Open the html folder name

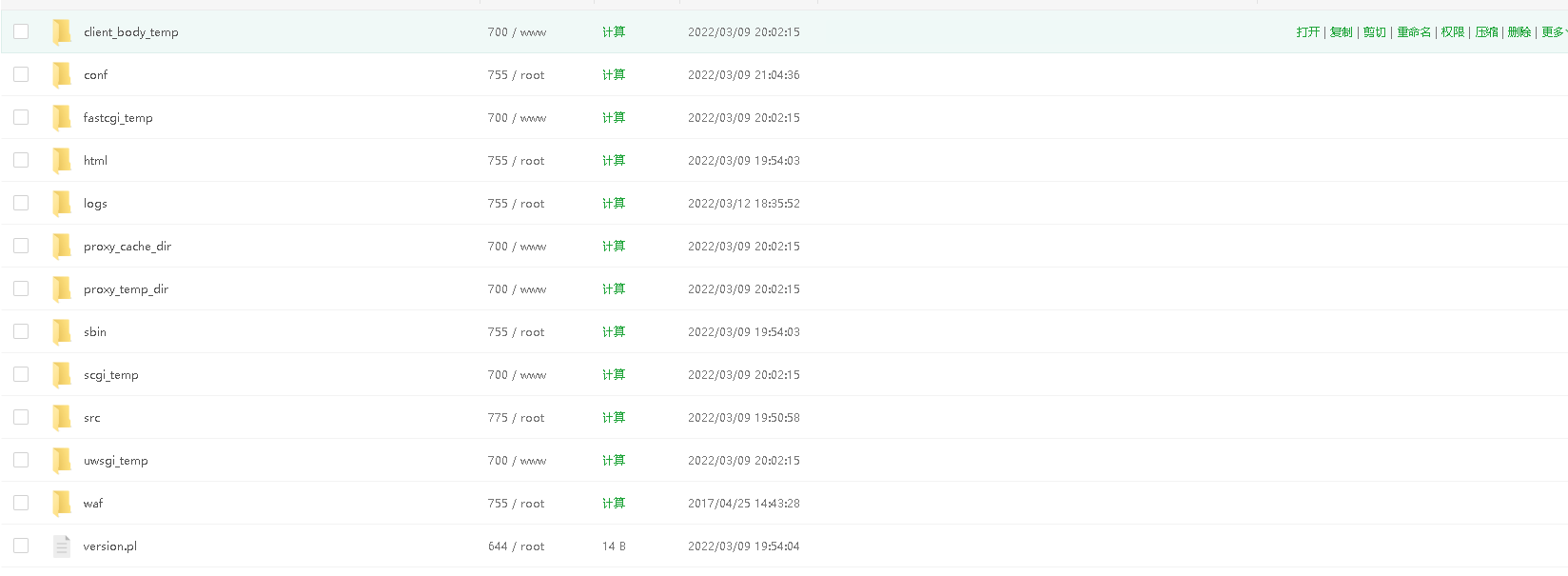(95, 161)
